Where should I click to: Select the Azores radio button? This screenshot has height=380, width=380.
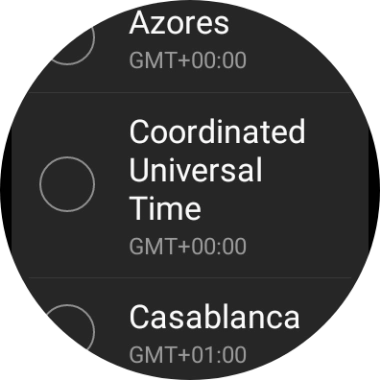(x=67, y=37)
